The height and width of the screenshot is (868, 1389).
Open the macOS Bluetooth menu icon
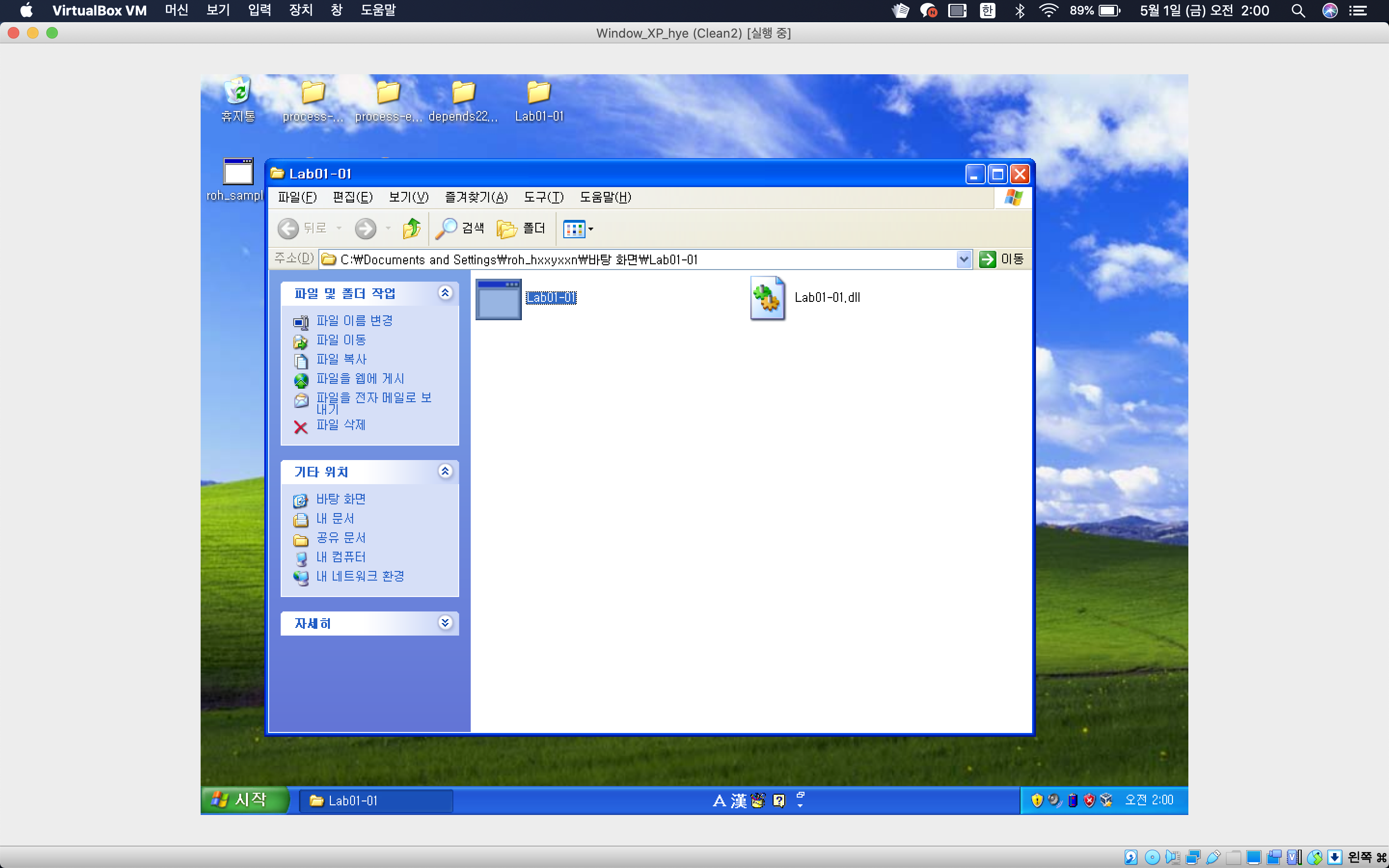click(x=1020, y=11)
